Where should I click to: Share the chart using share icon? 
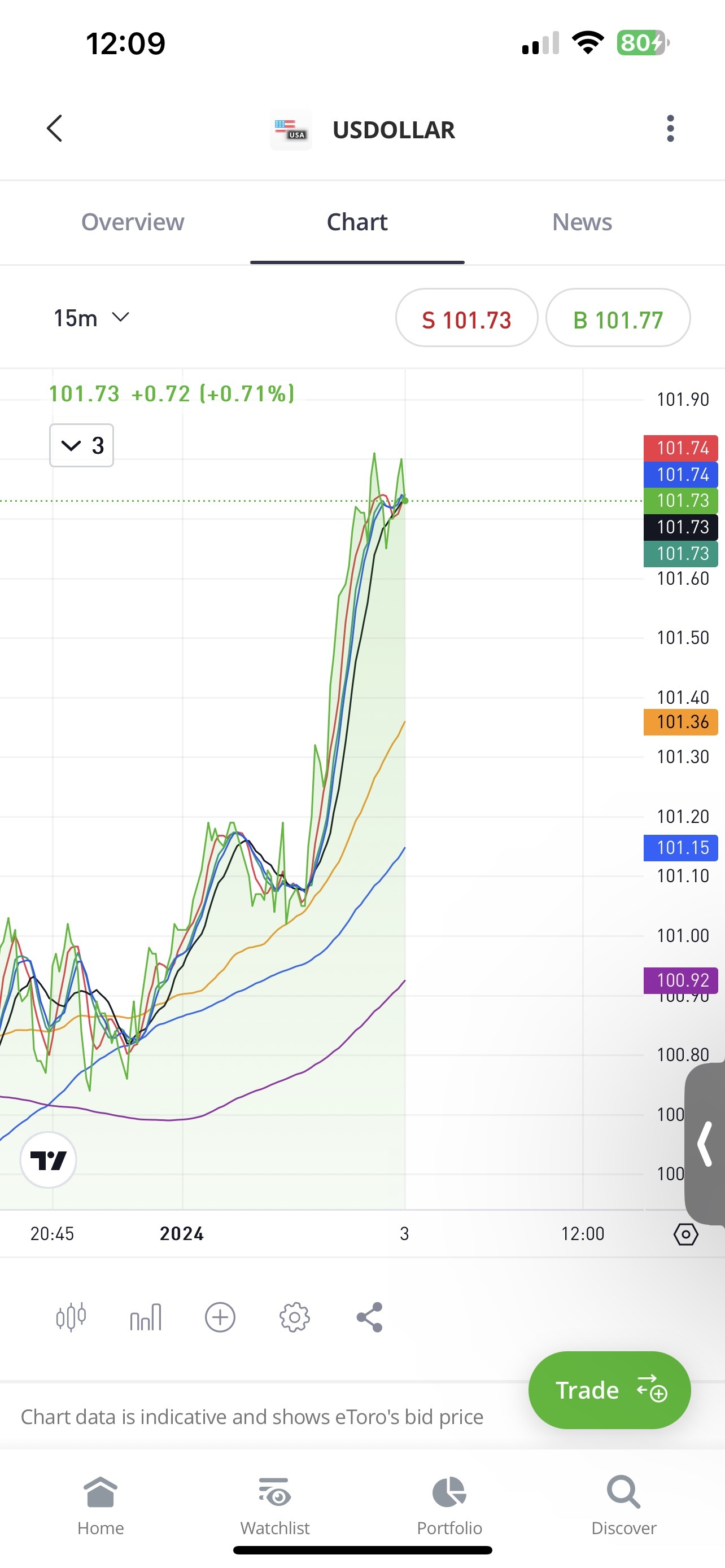coord(369,1317)
